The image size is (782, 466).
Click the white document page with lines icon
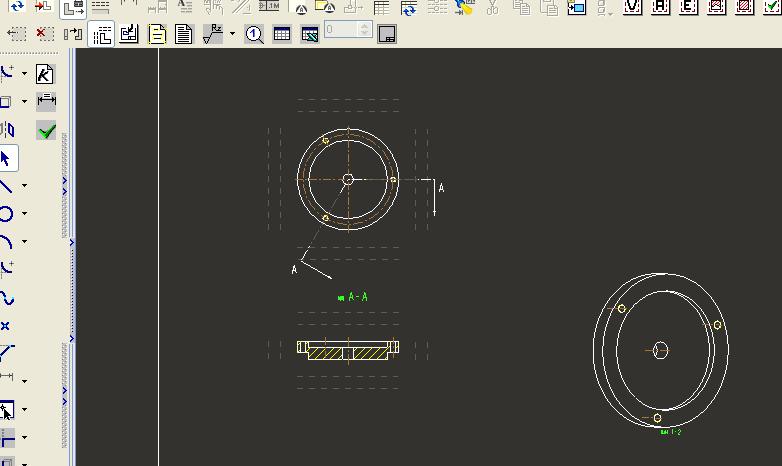pos(184,34)
